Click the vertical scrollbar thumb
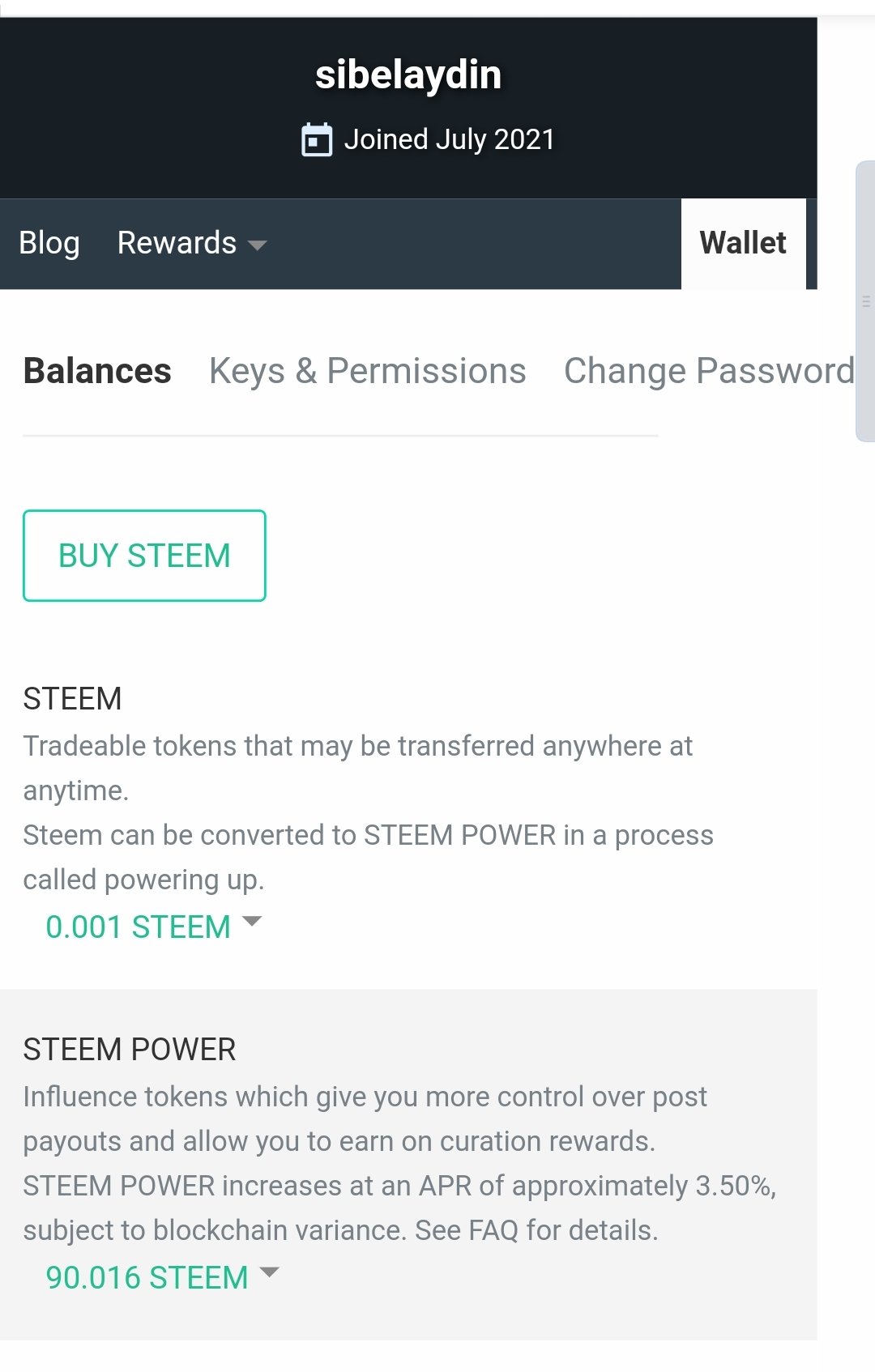875x1372 pixels. click(x=865, y=301)
